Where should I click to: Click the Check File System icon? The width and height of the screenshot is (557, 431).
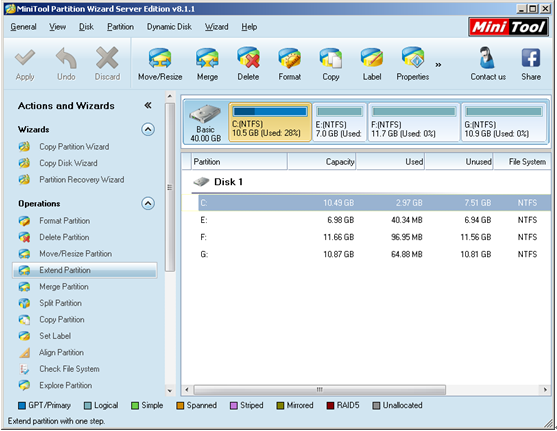[24, 369]
